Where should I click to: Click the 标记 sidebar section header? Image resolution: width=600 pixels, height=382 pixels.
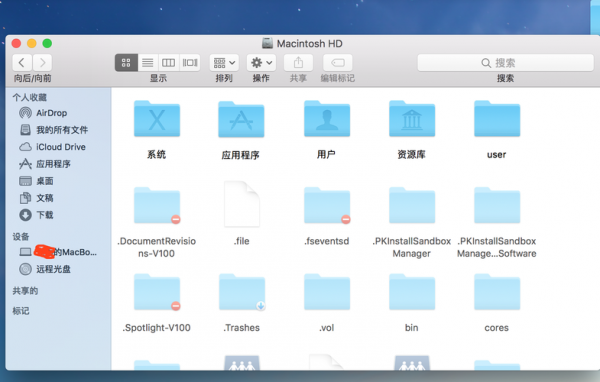pos(21,311)
